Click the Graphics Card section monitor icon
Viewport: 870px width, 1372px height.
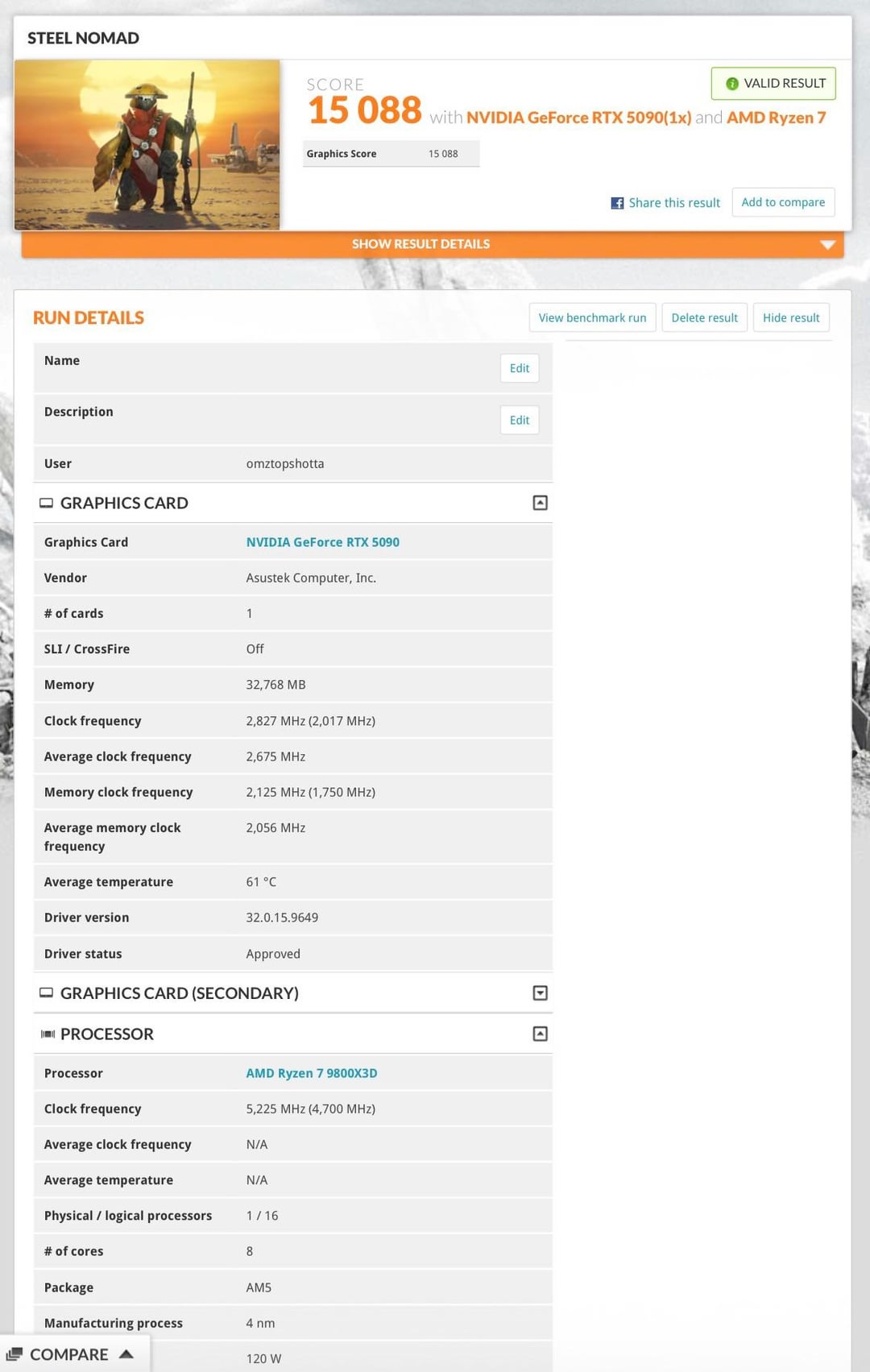46,503
